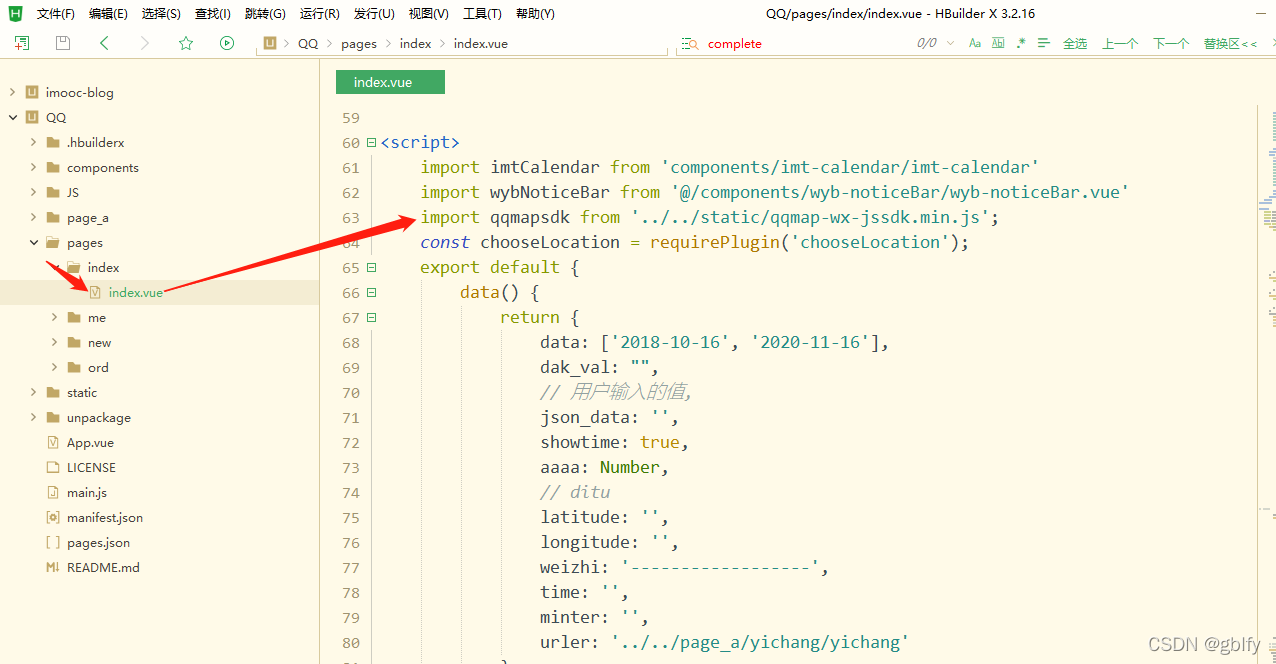The image size is (1276, 664).
Task: Go forward with the right arrow icon
Action: point(145,43)
